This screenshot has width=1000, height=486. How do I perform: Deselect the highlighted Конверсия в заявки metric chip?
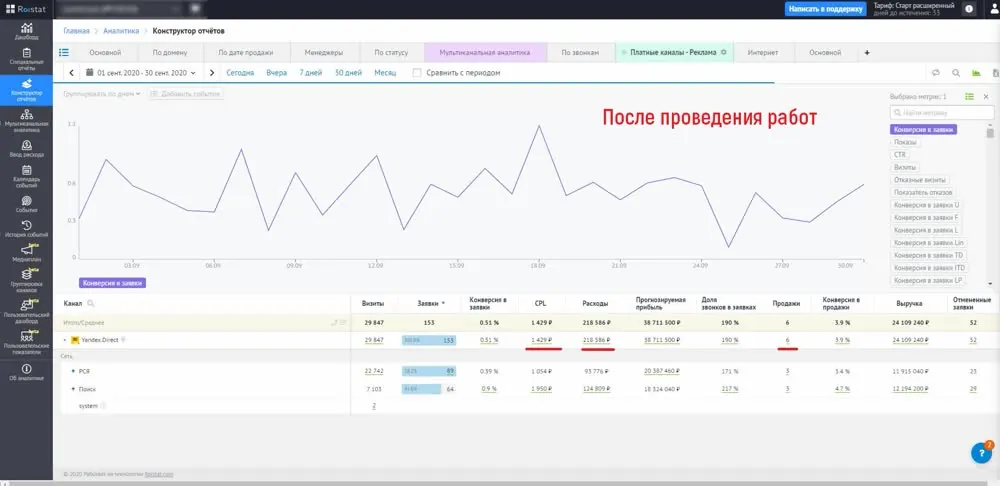pyautogui.click(x=923, y=129)
